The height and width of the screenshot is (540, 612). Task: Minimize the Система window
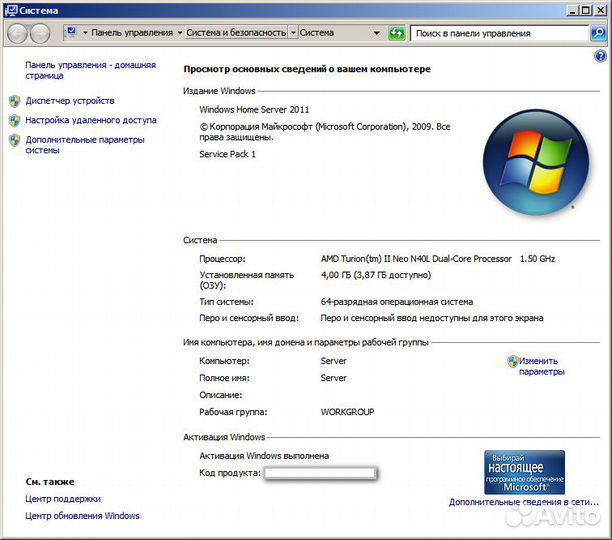(x=572, y=10)
